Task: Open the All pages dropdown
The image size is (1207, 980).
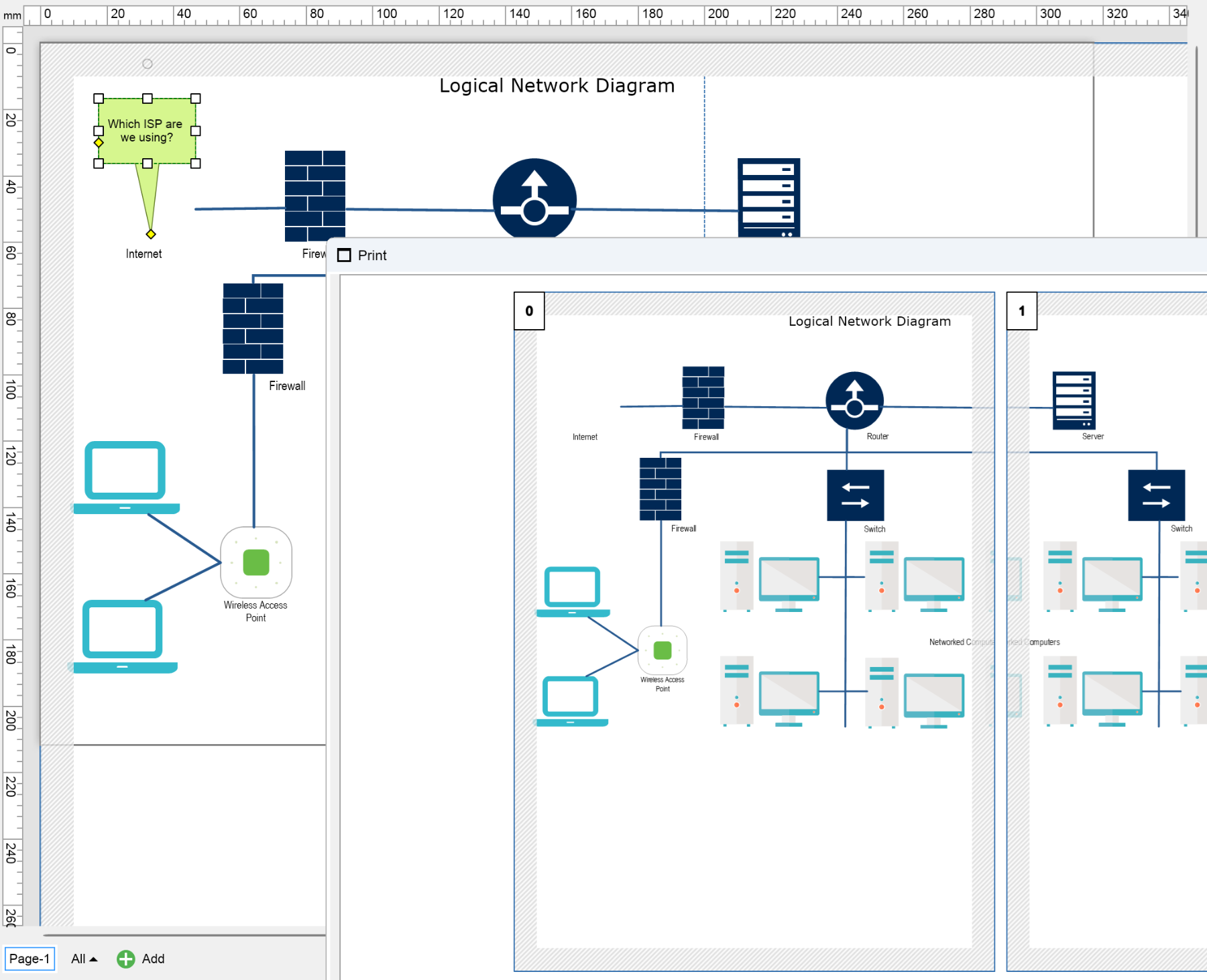Action: 84,959
